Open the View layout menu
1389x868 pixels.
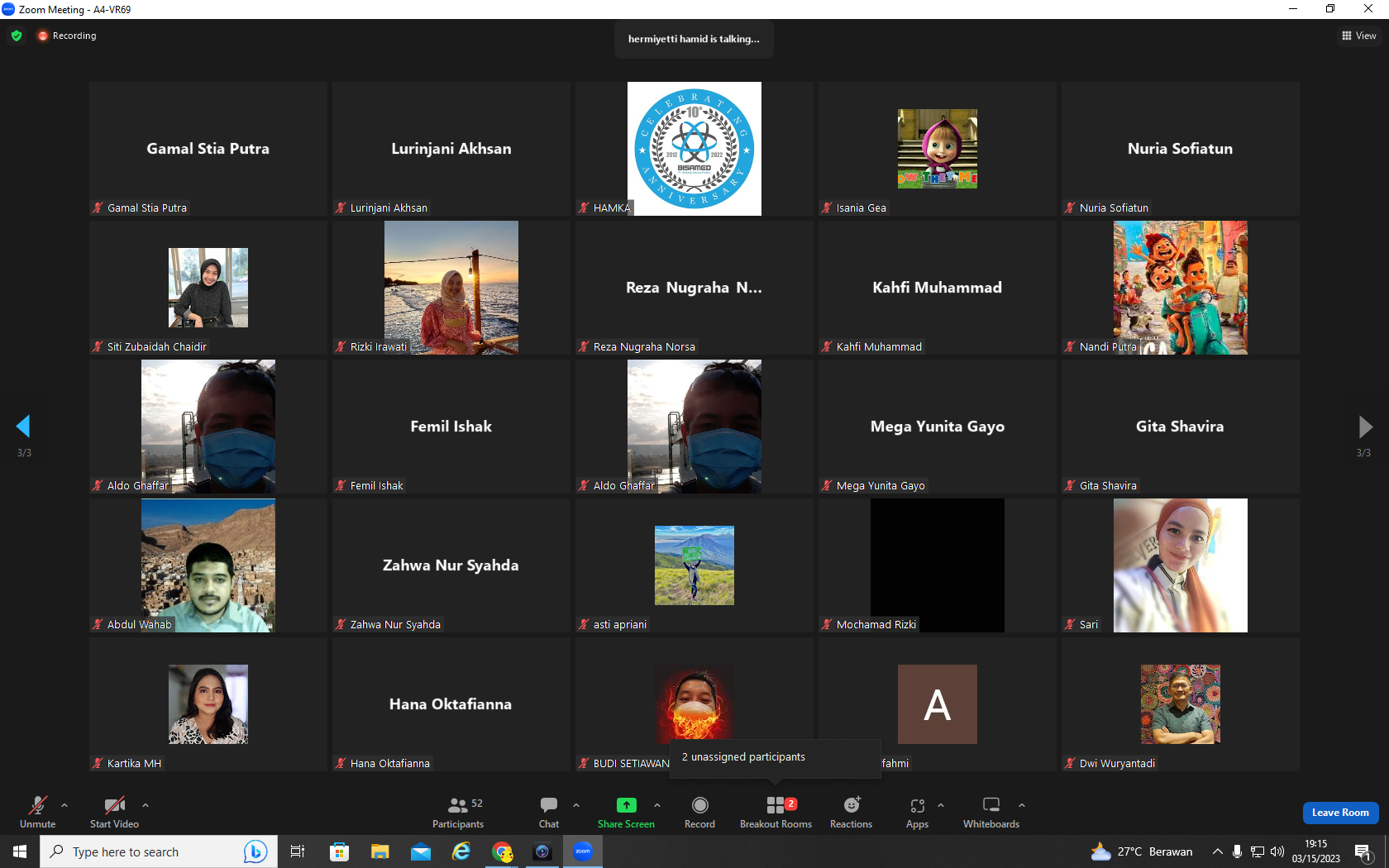click(x=1358, y=36)
